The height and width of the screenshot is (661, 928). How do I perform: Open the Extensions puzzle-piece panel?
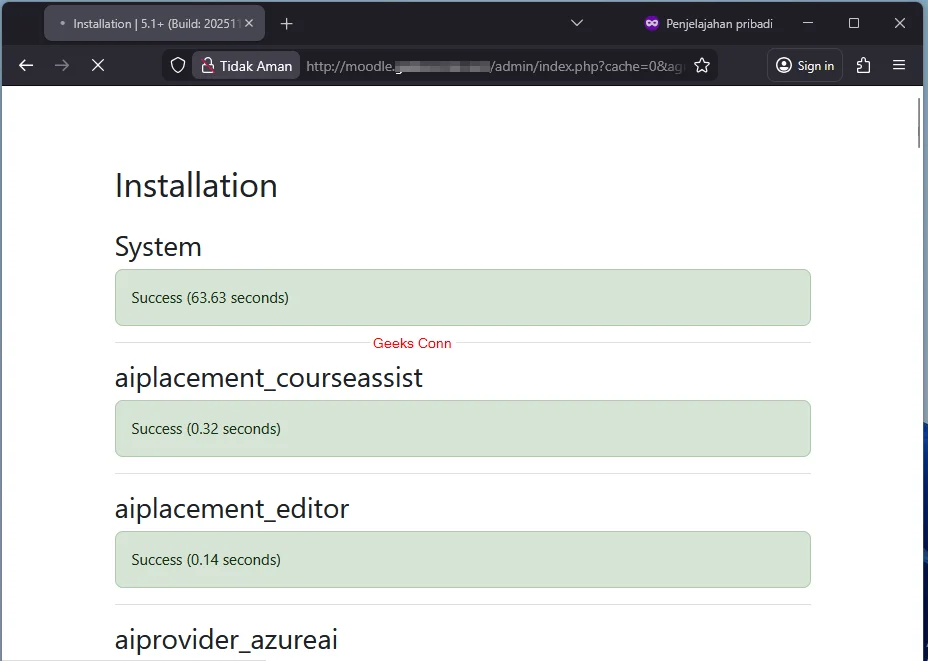pyautogui.click(x=862, y=65)
